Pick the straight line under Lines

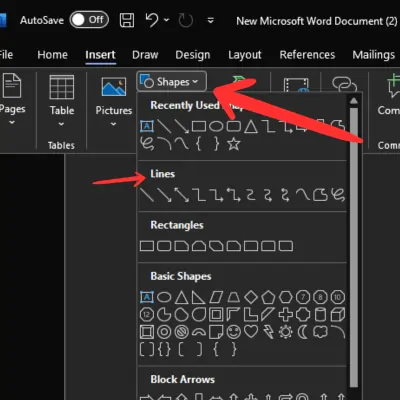[147, 195]
